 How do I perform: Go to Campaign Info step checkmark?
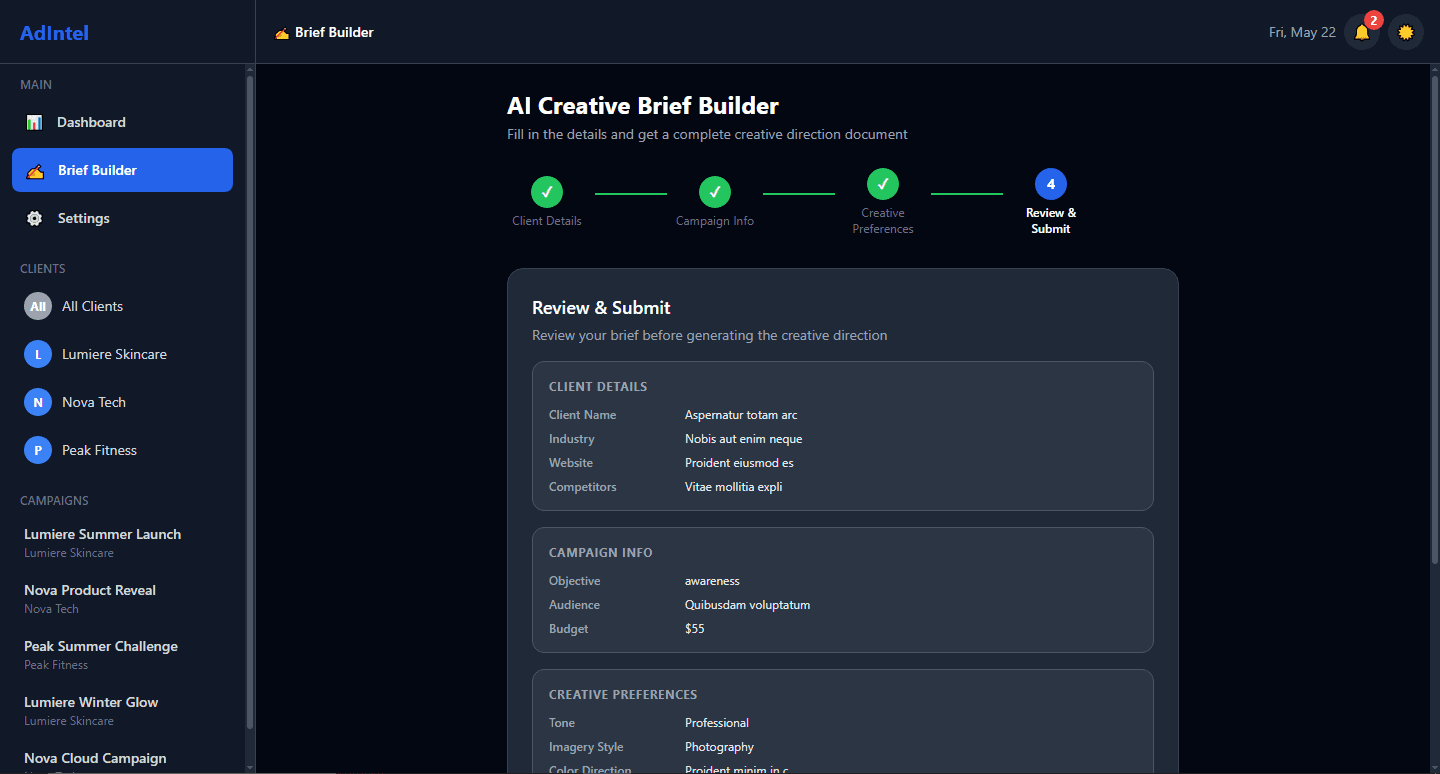(715, 192)
